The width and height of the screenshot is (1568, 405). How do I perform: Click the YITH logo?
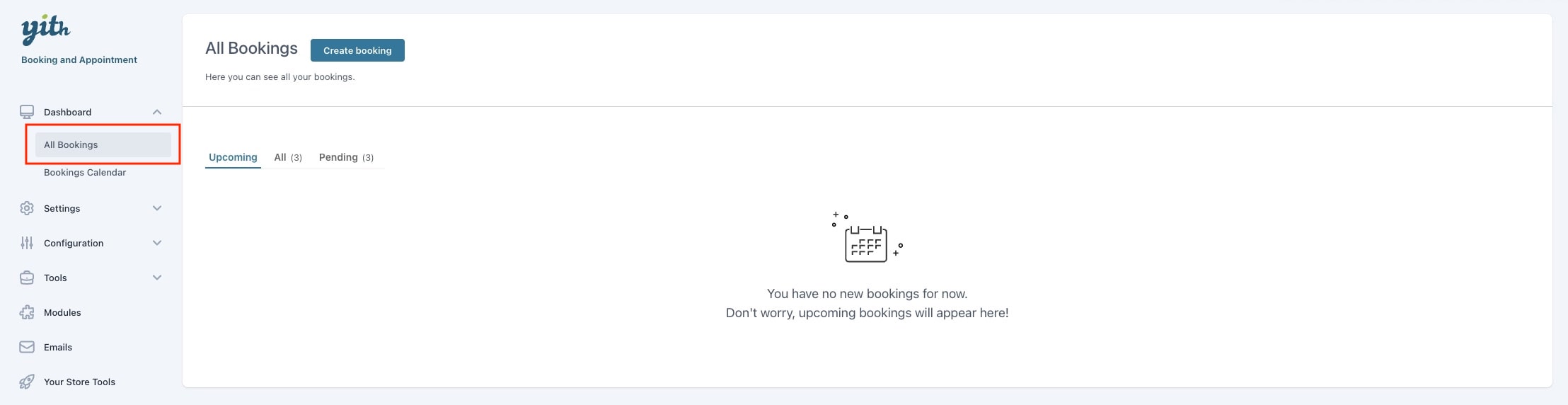point(46,30)
